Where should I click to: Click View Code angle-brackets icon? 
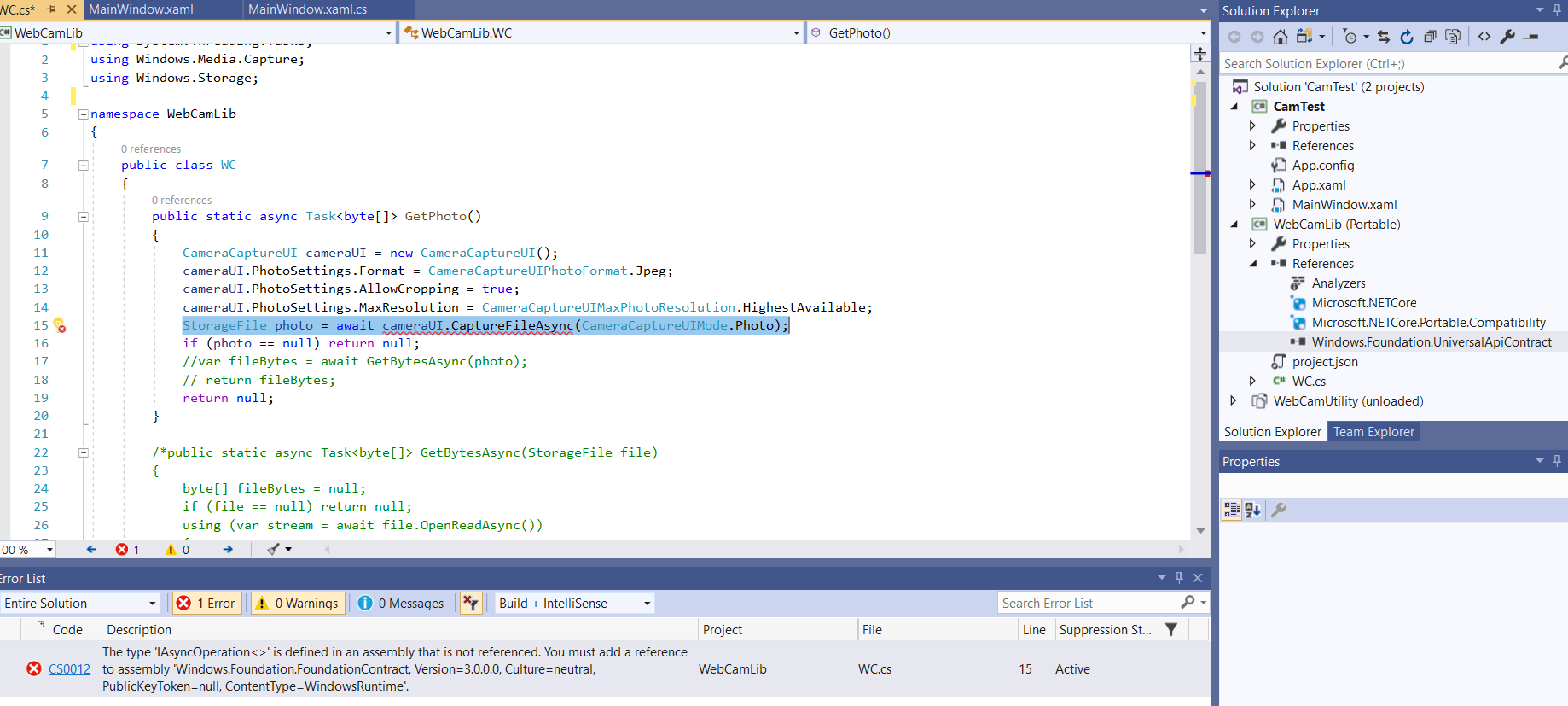point(1484,37)
